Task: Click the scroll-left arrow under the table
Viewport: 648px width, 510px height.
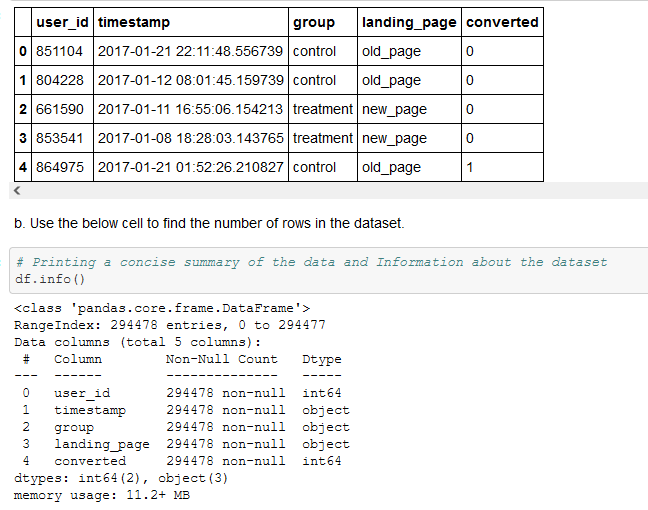Action: (x=17, y=191)
